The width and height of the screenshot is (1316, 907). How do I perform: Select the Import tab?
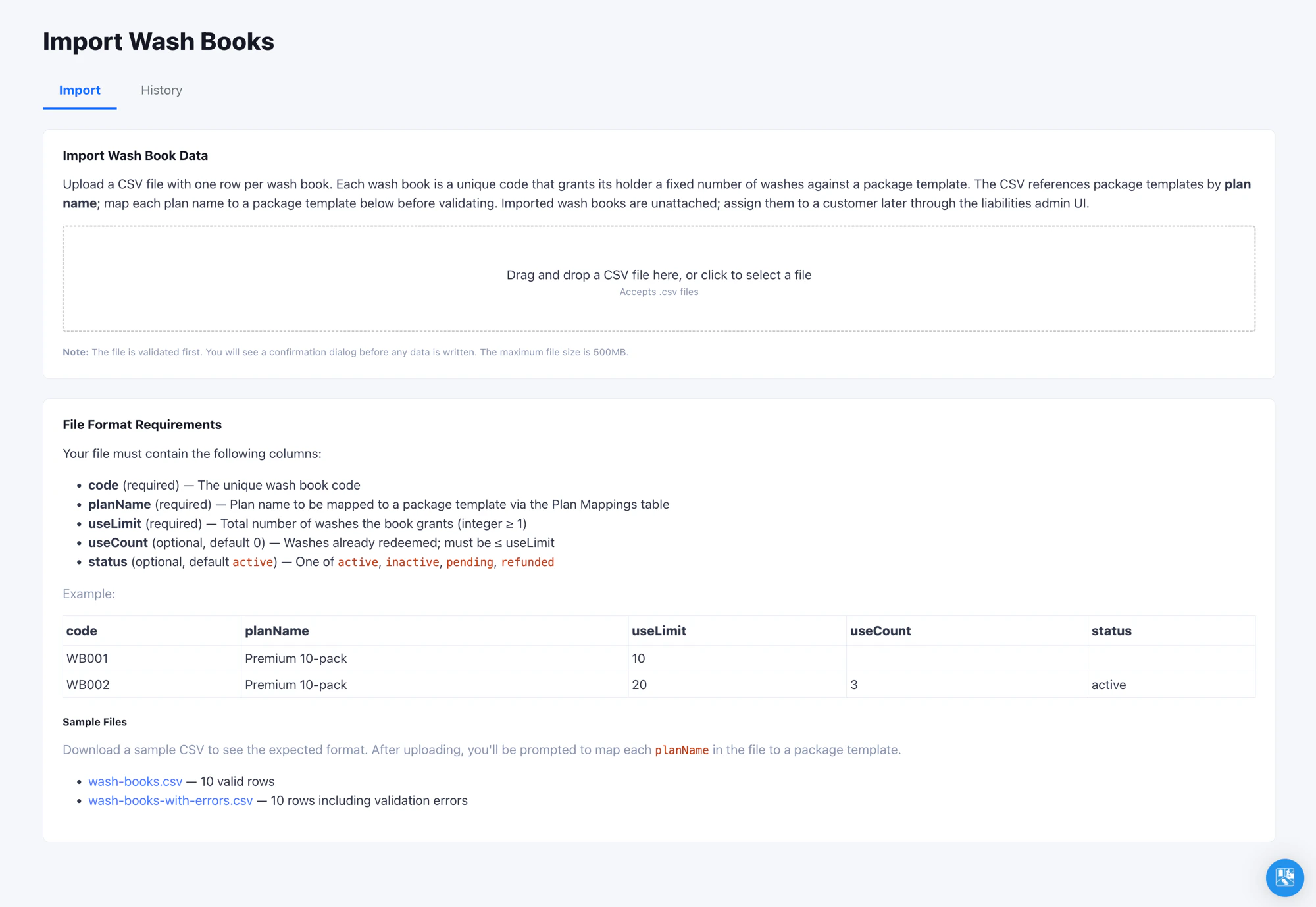click(x=80, y=90)
